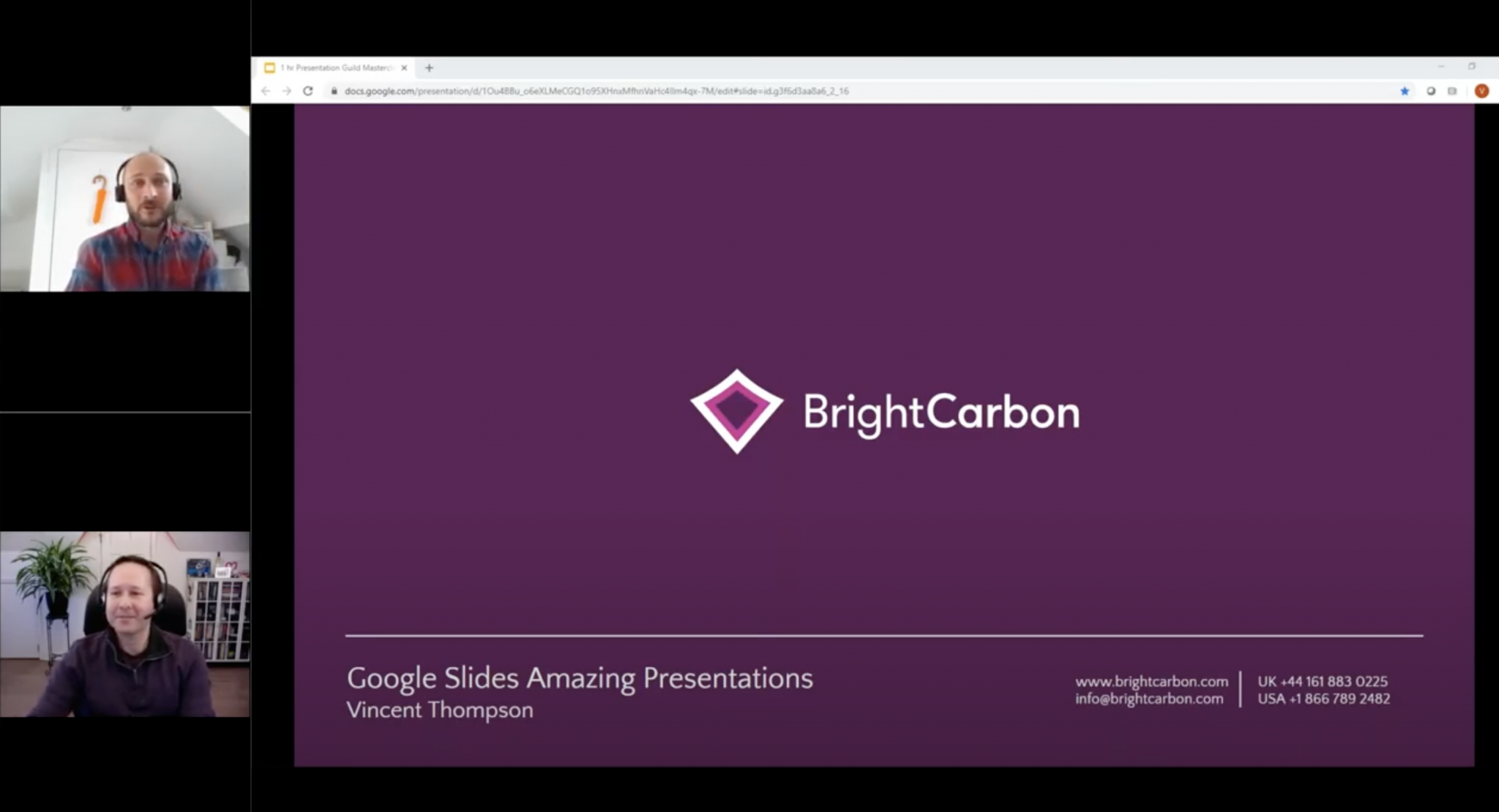The image size is (1499, 812).
Task: Select the title Google Slides Amazing Presentations
Action: tap(580, 679)
